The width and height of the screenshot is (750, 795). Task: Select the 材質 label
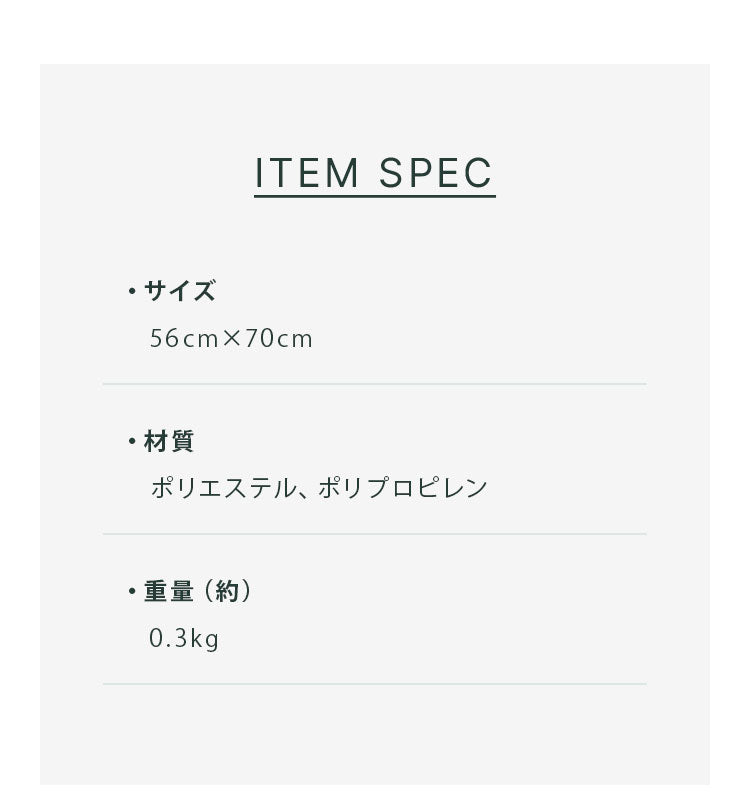pyautogui.click(x=169, y=441)
